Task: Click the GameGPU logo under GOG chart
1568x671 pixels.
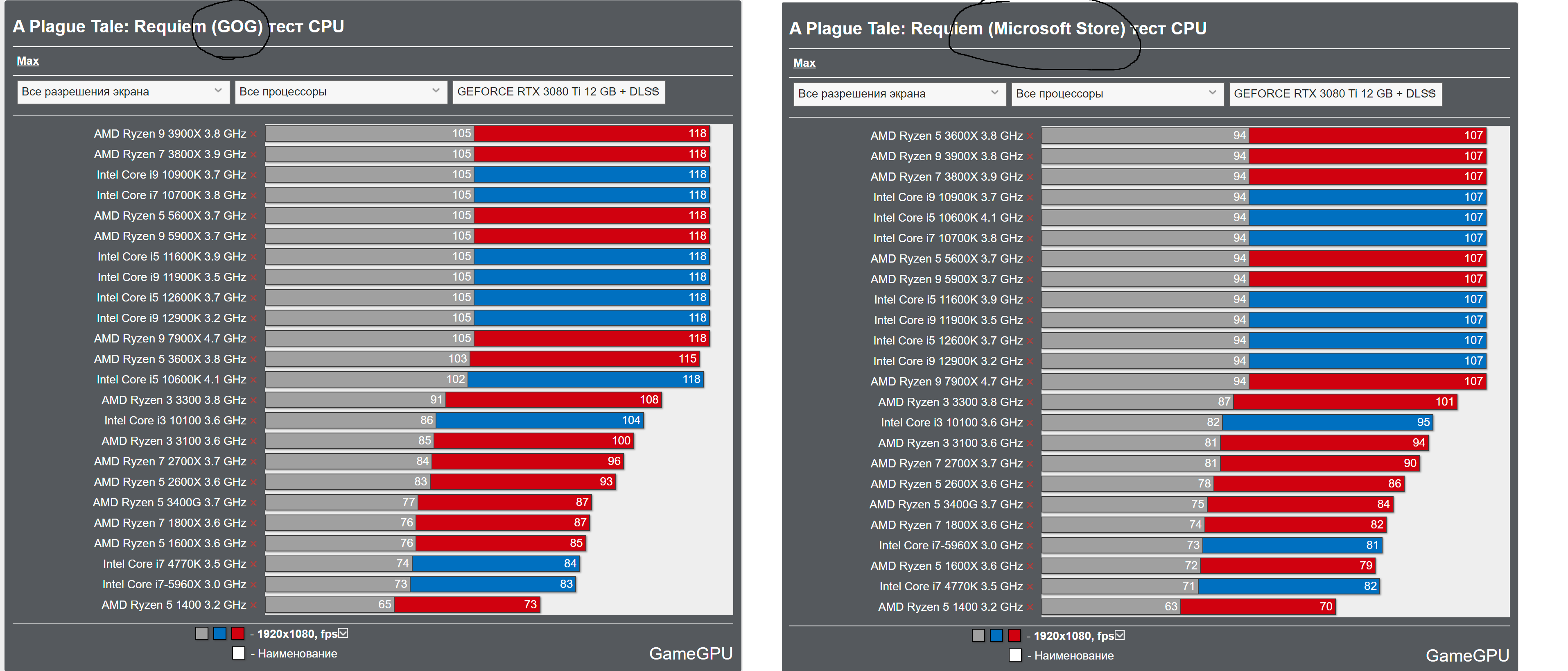Action: click(690, 653)
